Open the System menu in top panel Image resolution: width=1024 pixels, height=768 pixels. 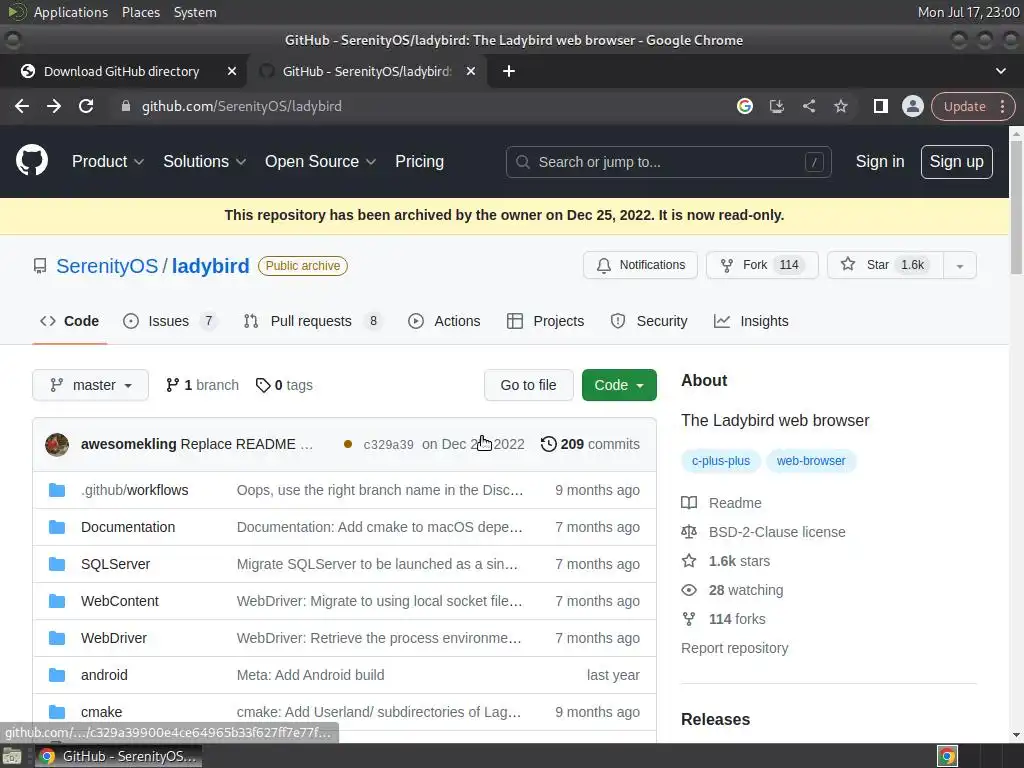[195, 12]
